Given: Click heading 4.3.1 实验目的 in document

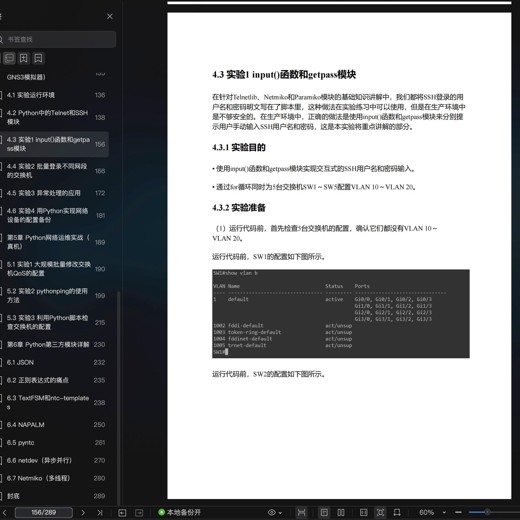Looking at the screenshot, I should [239, 147].
